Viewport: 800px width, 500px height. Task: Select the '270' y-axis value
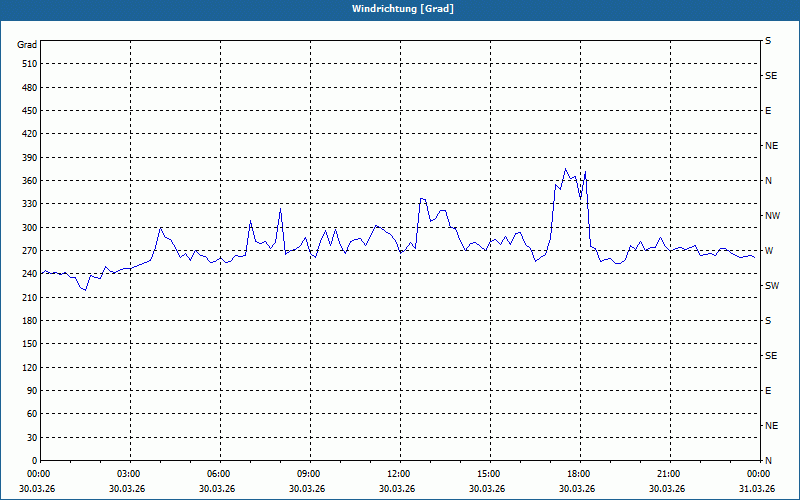30,251
